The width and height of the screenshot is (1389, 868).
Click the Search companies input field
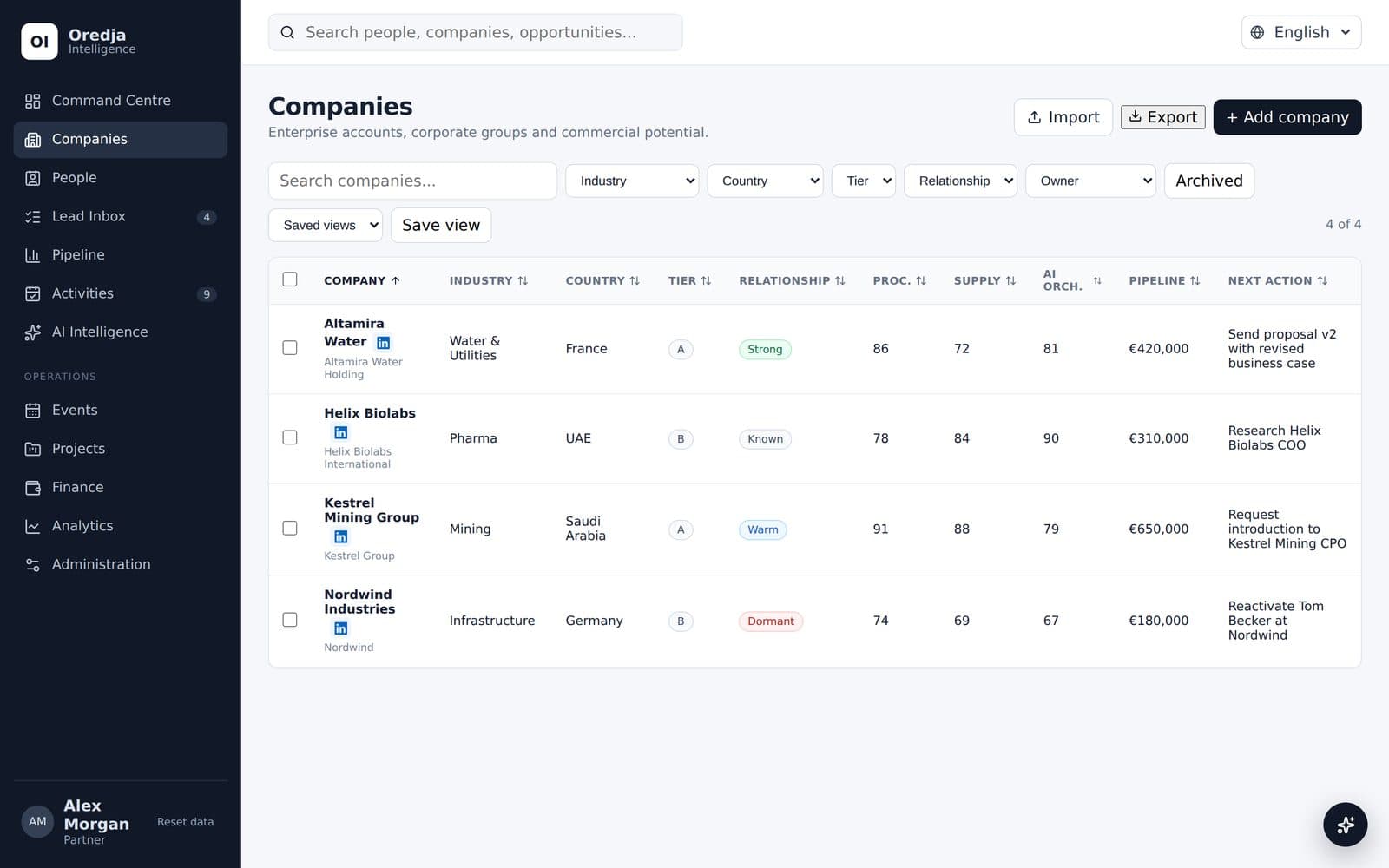coord(412,181)
